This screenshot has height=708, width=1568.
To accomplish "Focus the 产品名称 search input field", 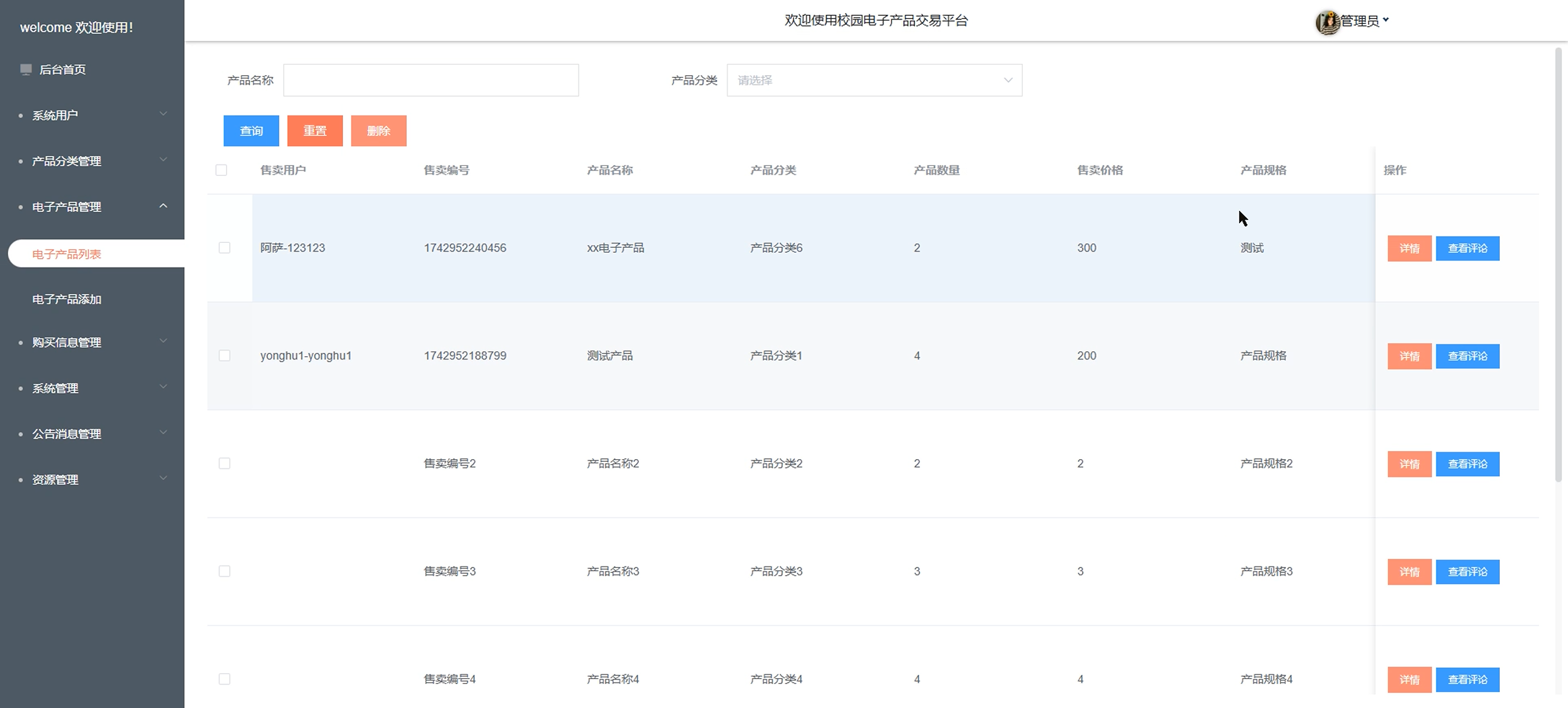I will click(430, 81).
